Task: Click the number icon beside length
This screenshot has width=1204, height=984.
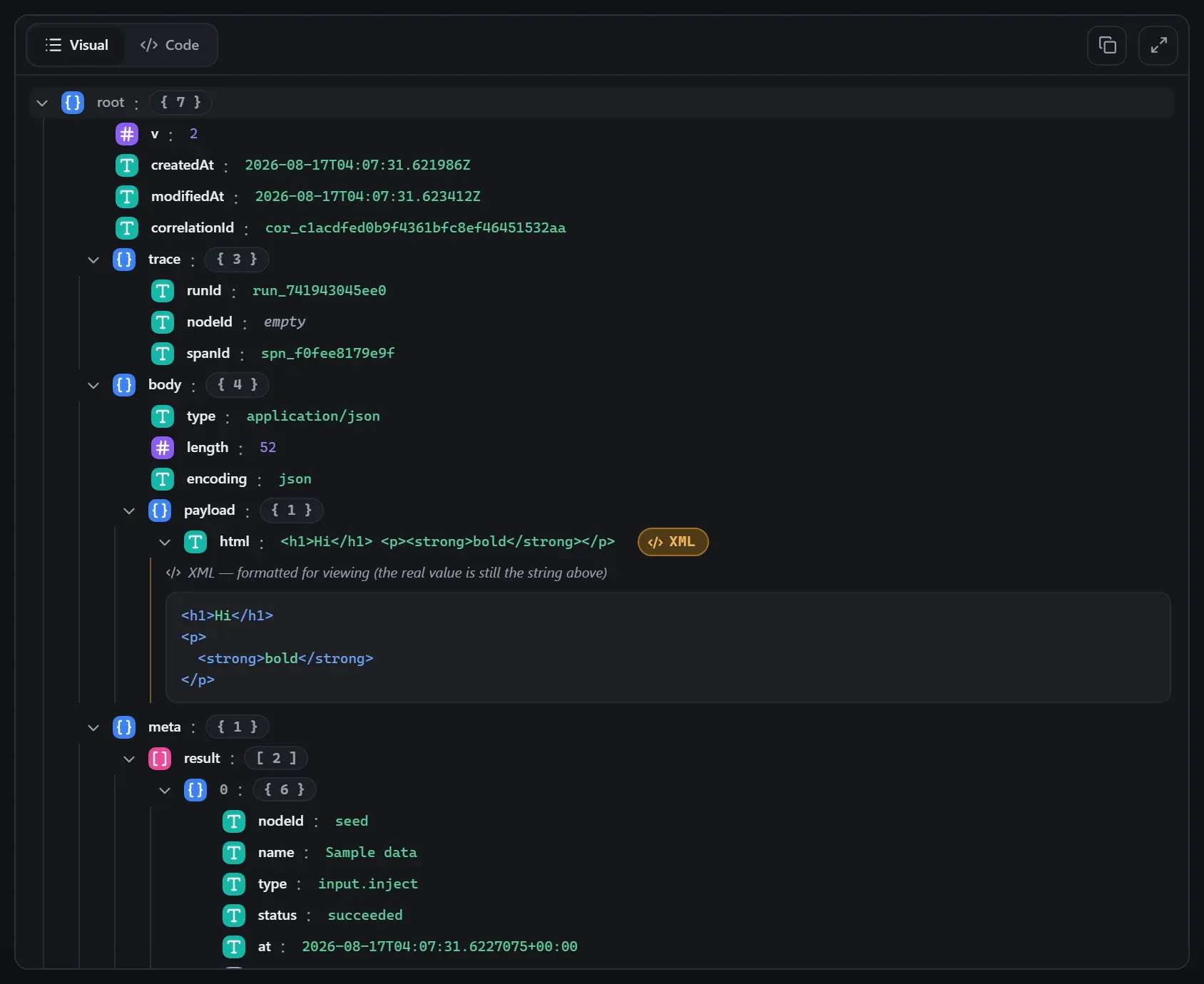Action: click(x=163, y=448)
